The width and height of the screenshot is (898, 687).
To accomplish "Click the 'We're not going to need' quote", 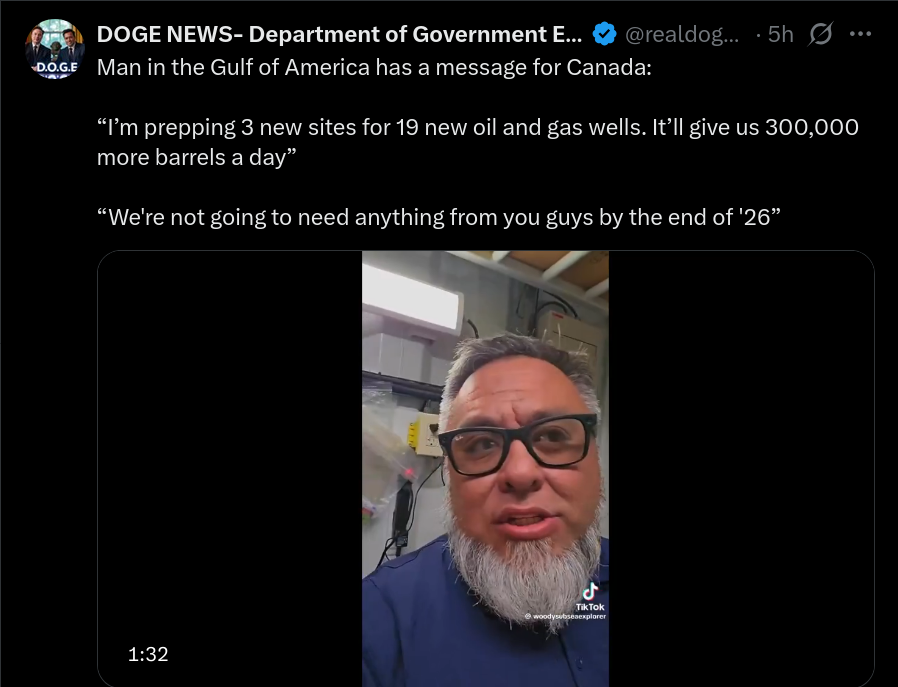I will (x=439, y=218).
